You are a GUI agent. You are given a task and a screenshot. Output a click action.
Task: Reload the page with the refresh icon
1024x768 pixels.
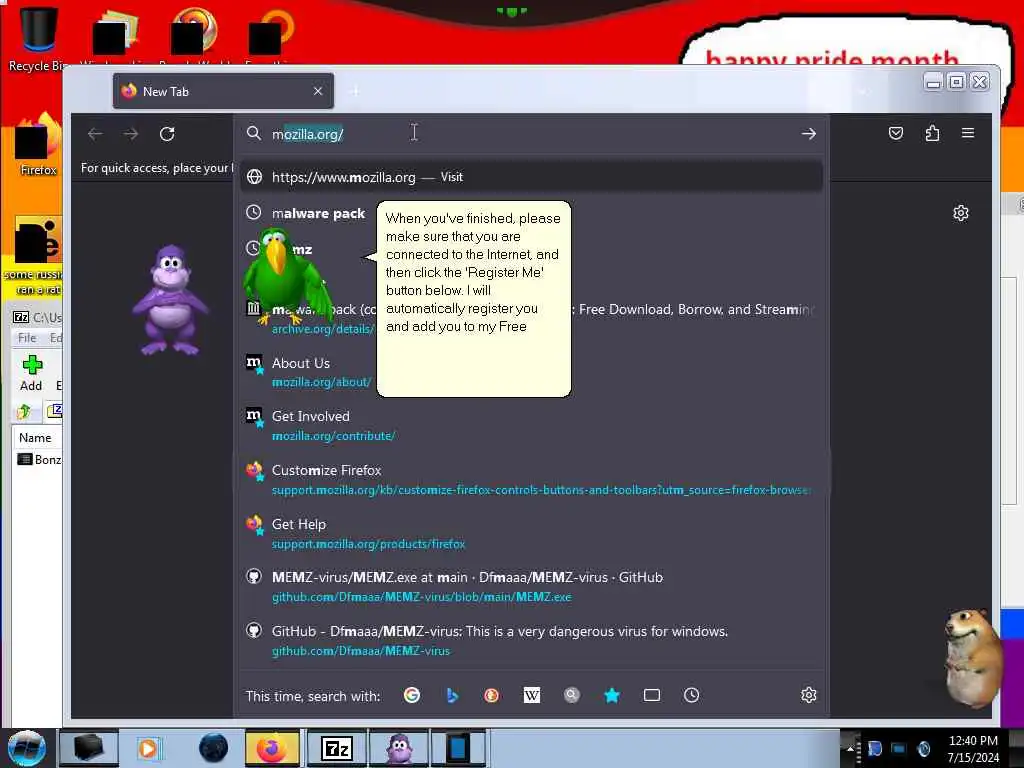(167, 134)
